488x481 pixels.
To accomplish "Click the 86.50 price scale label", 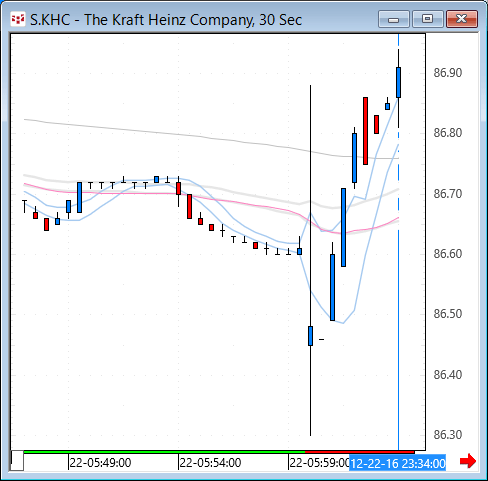I will click(447, 314).
